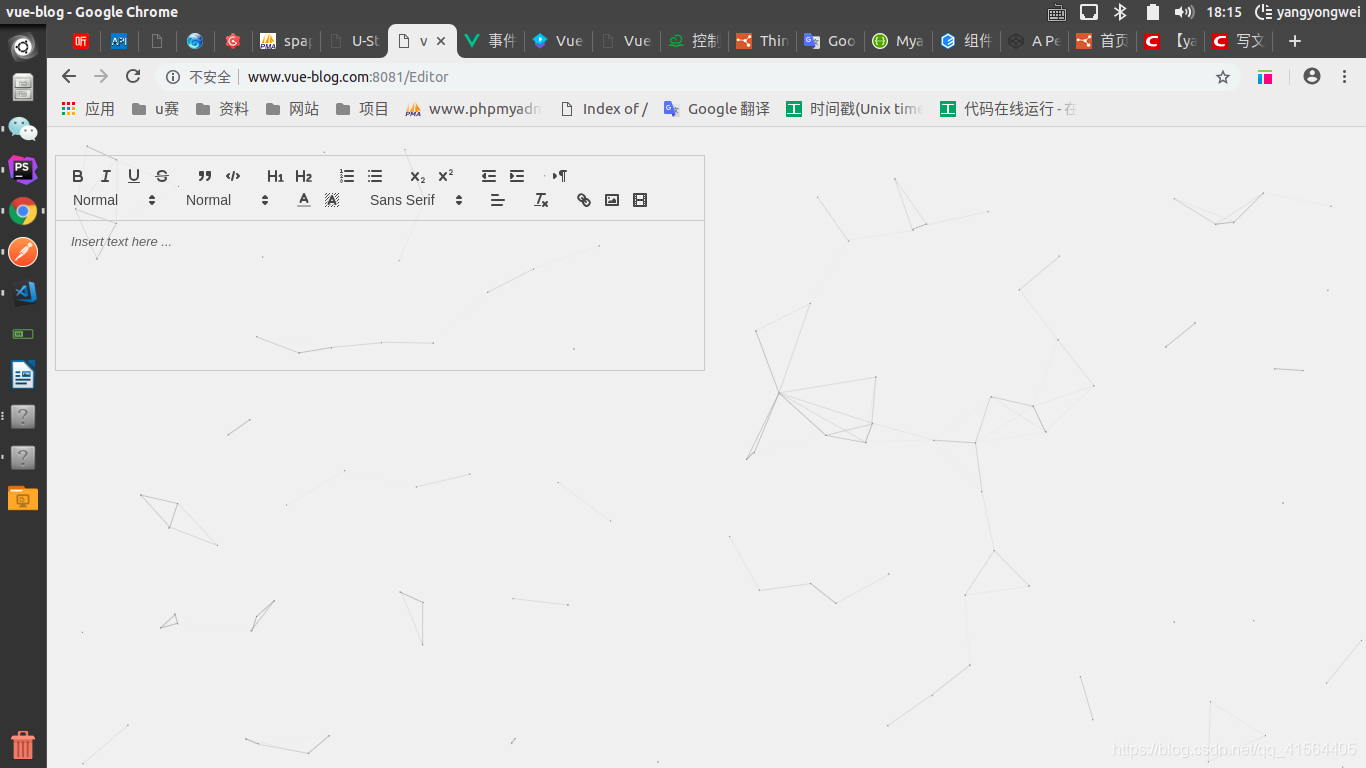Viewport: 1366px width, 768px height.
Task: Open the Google 翻译 bookmark
Action: [x=717, y=109]
